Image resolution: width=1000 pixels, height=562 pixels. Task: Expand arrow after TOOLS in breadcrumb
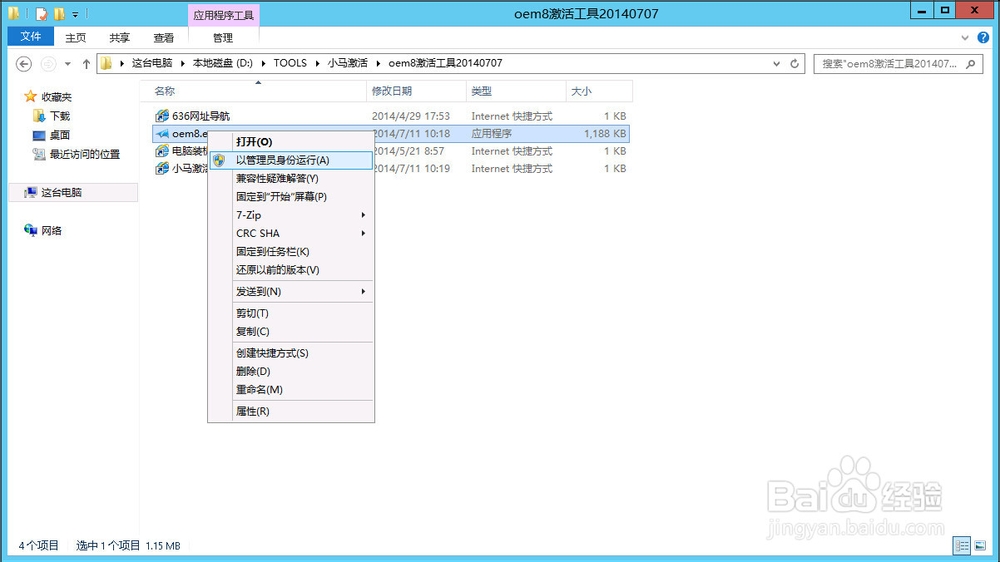point(317,63)
